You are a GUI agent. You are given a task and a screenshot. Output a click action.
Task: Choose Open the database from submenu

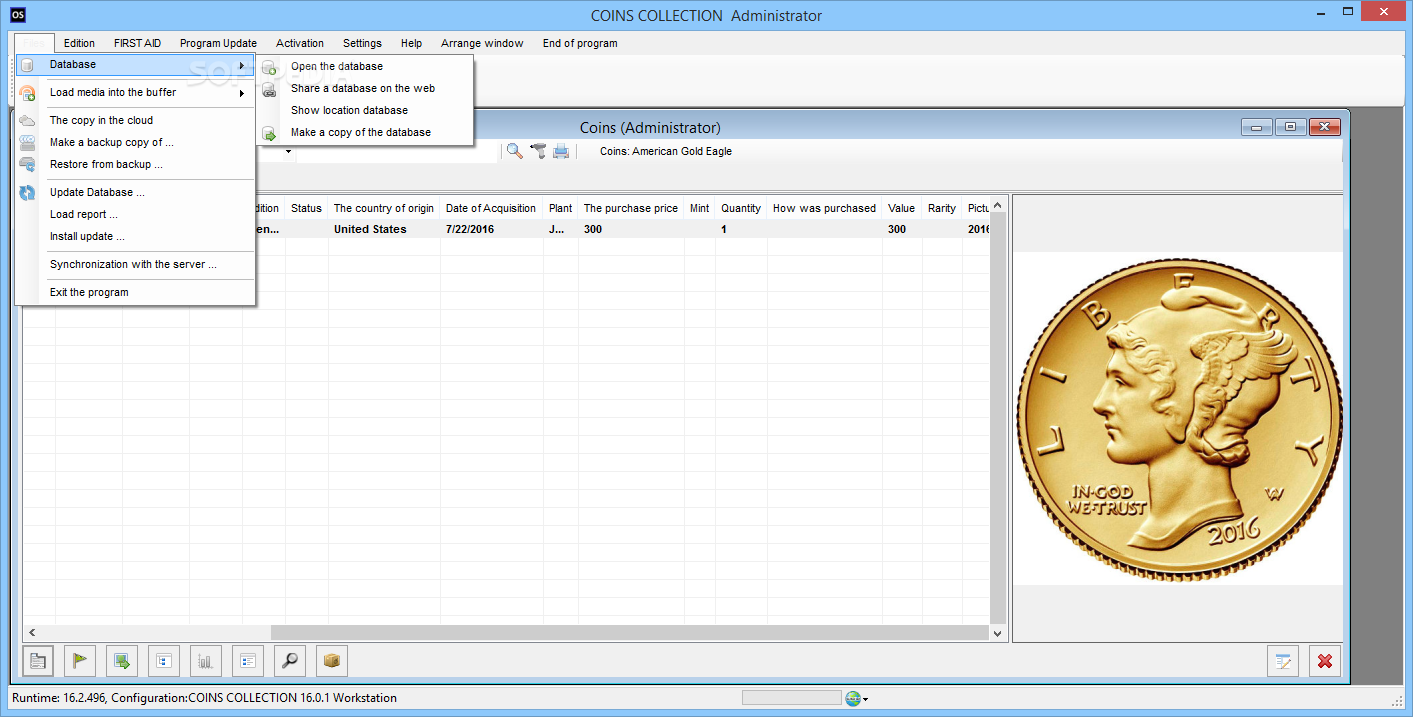[337, 66]
